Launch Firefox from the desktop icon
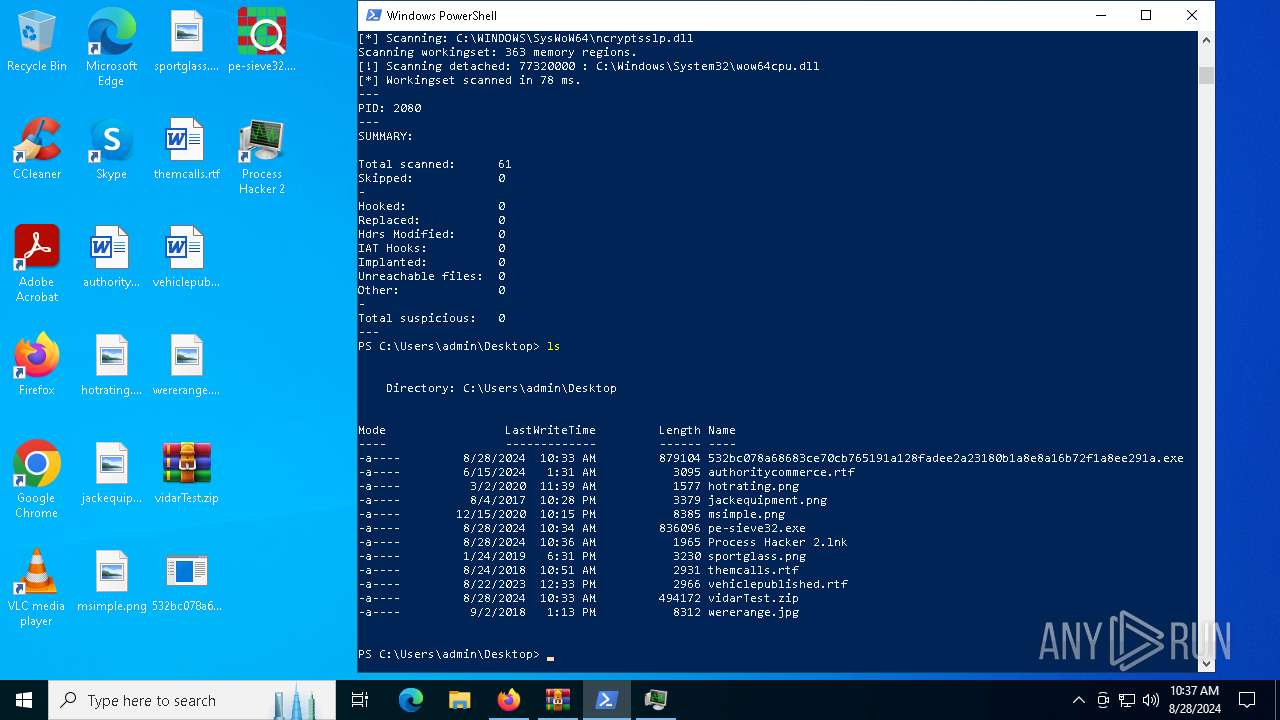 pyautogui.click(x=37, y=366)
